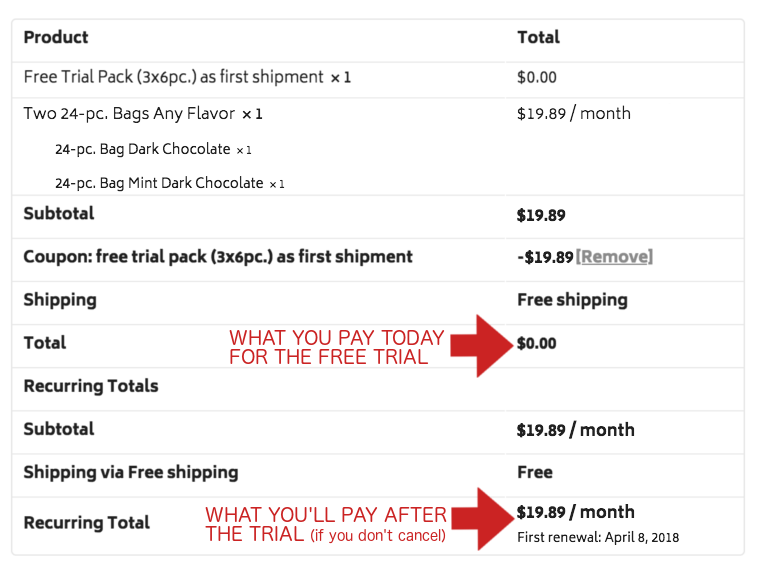Click WHAT YOU'LL PAY AFTER THE TRIAL text

326,525
